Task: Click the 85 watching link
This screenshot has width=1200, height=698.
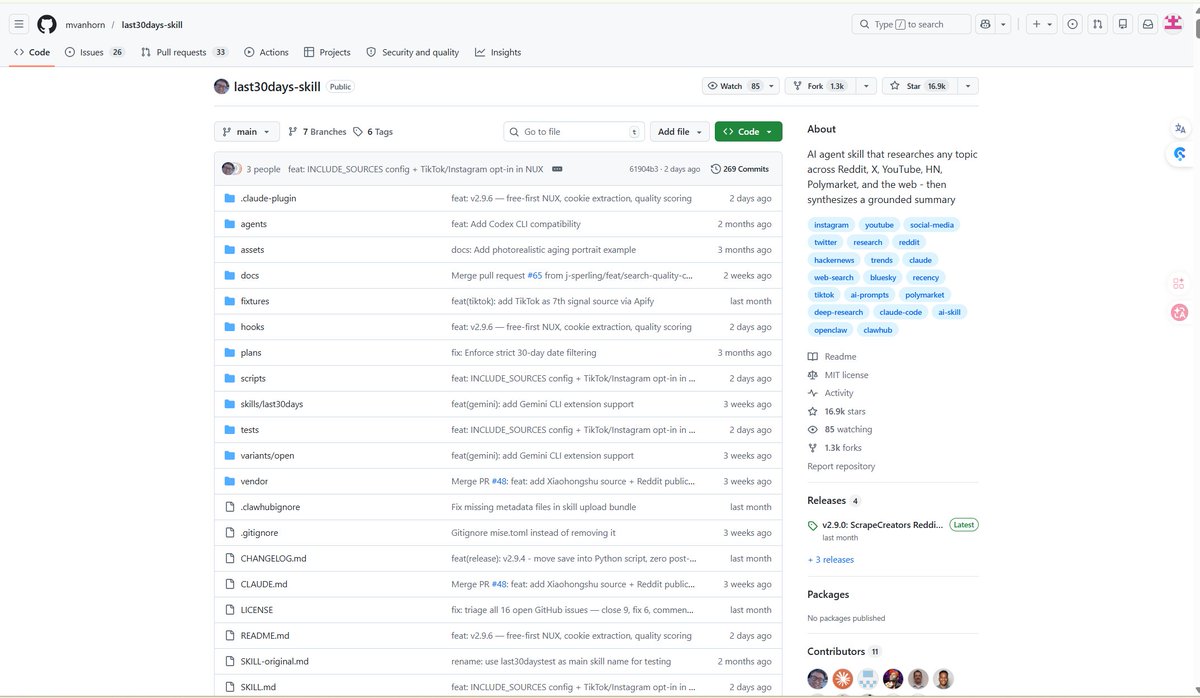Action: click(848, 430)
